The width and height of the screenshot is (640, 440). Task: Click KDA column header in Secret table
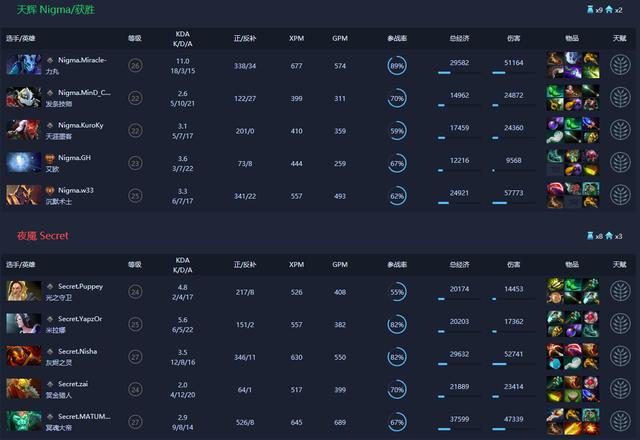click(182, 265)
